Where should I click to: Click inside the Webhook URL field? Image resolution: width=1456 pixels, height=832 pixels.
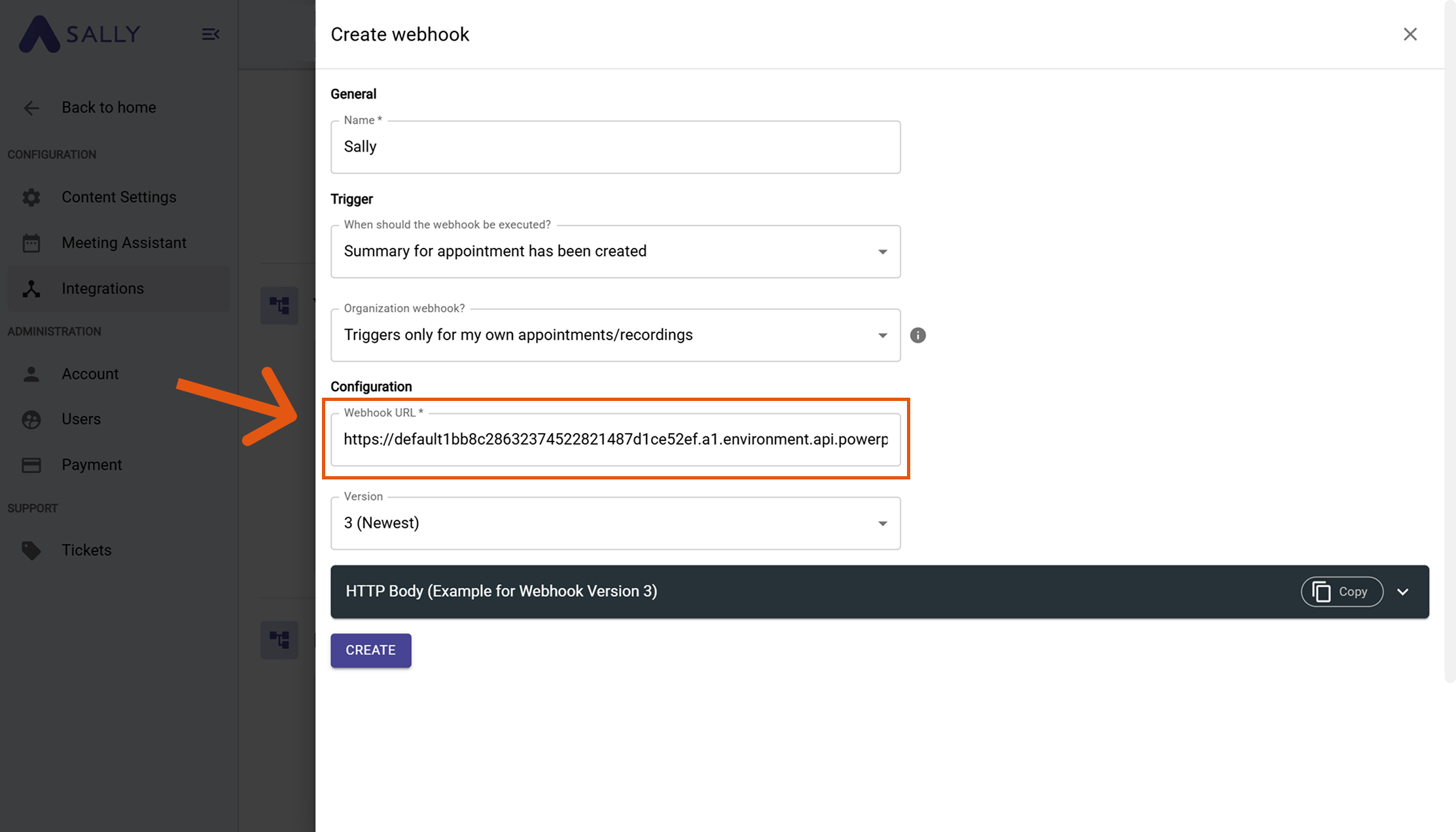[615, 440]
